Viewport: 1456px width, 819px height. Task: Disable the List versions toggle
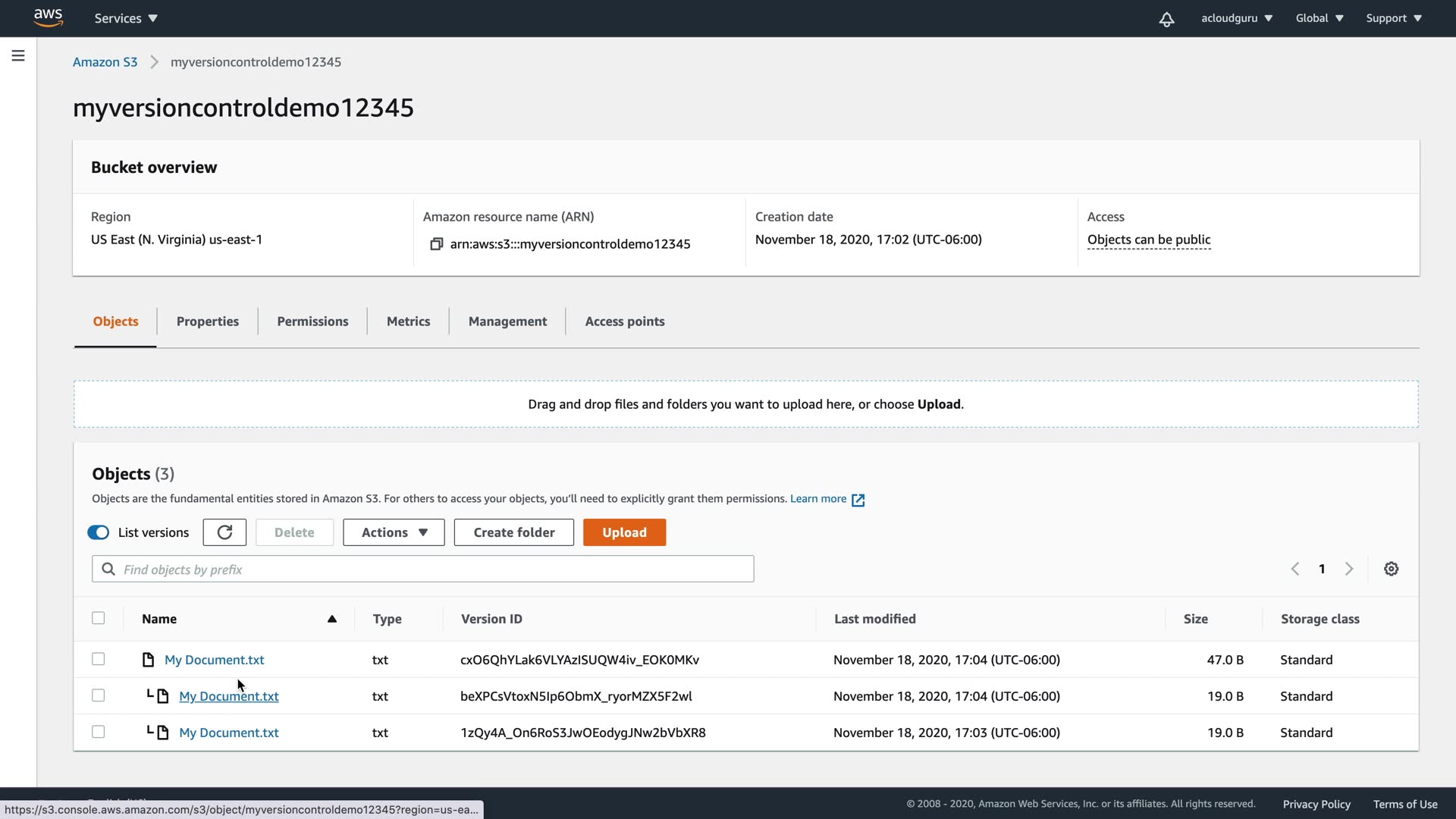(x=99, y=532)
